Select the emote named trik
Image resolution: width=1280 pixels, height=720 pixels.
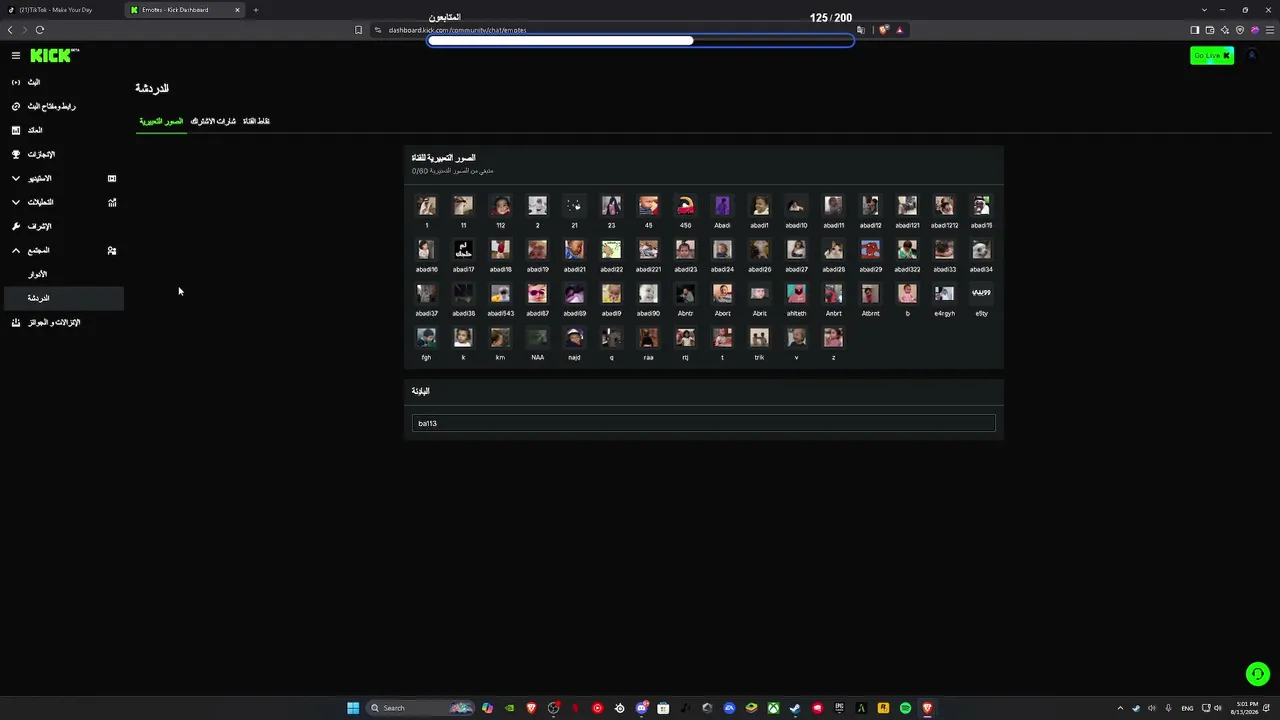pyautogui.click(x=759, y=338)
